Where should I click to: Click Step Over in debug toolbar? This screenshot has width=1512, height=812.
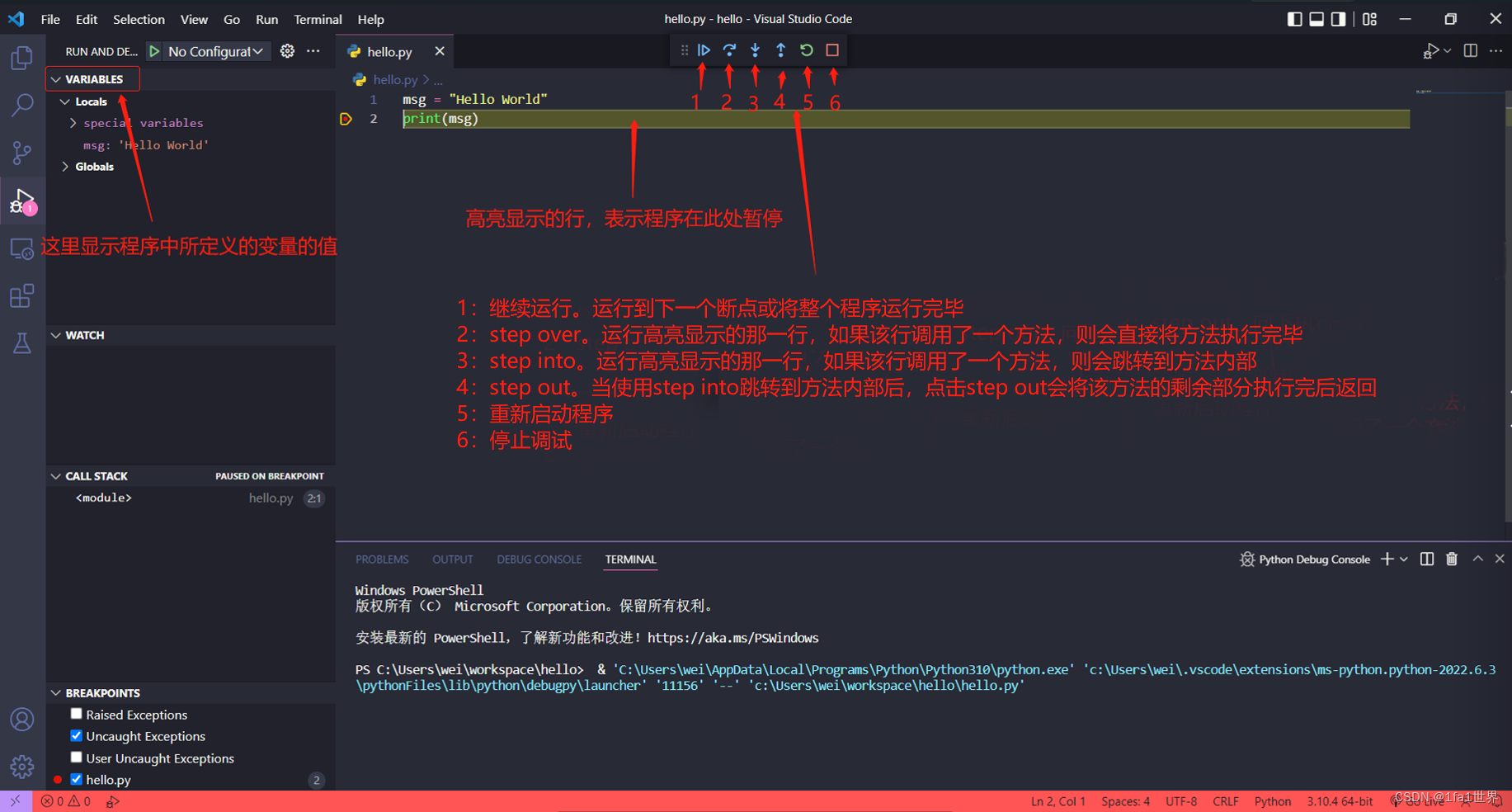click(729, 50)
